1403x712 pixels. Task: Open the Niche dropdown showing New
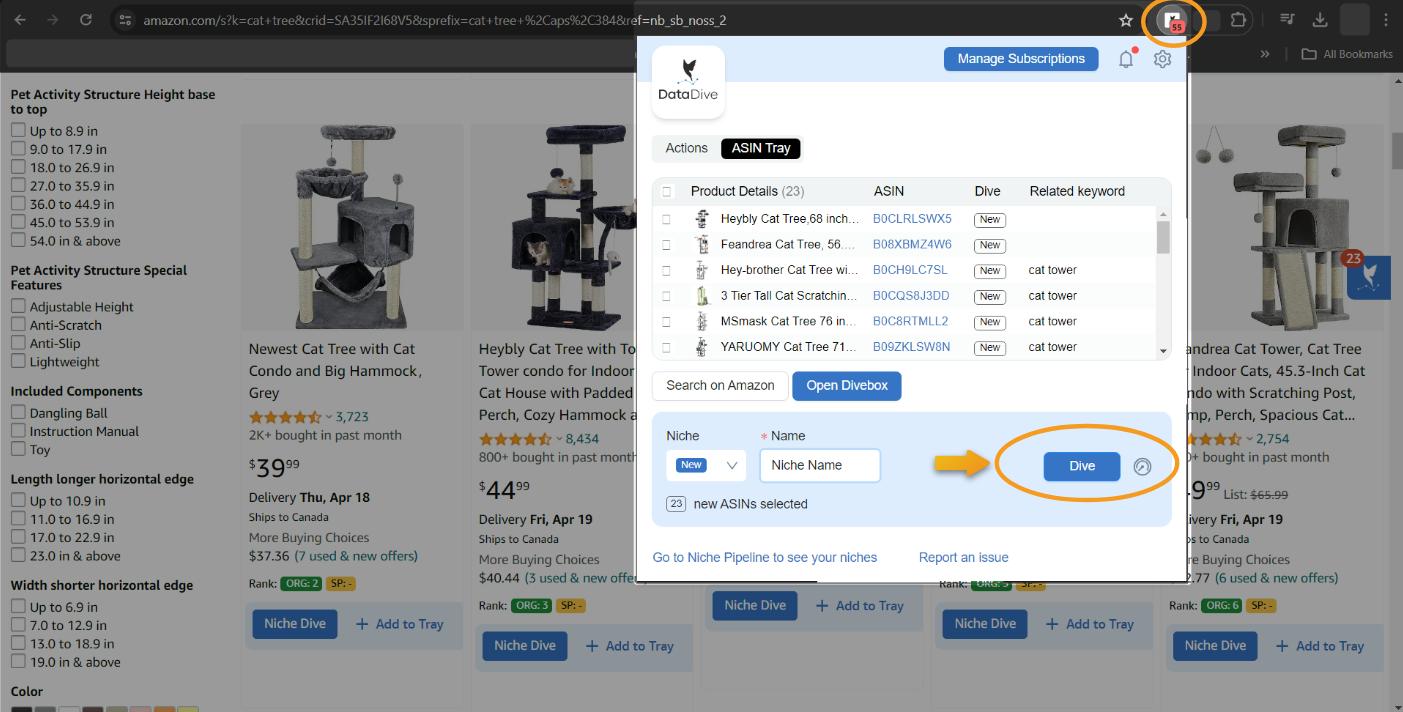(x=706, y=465)
